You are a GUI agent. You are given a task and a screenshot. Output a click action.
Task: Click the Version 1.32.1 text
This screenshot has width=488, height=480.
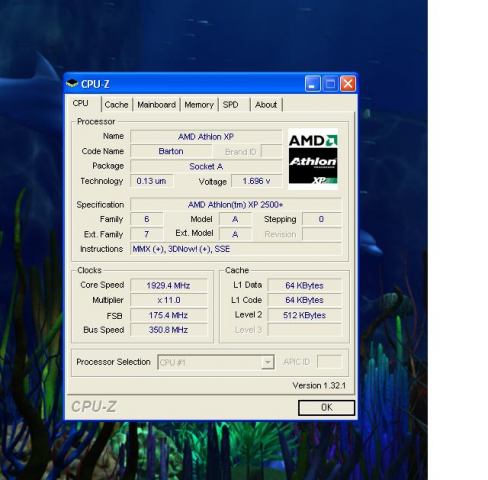319,386
